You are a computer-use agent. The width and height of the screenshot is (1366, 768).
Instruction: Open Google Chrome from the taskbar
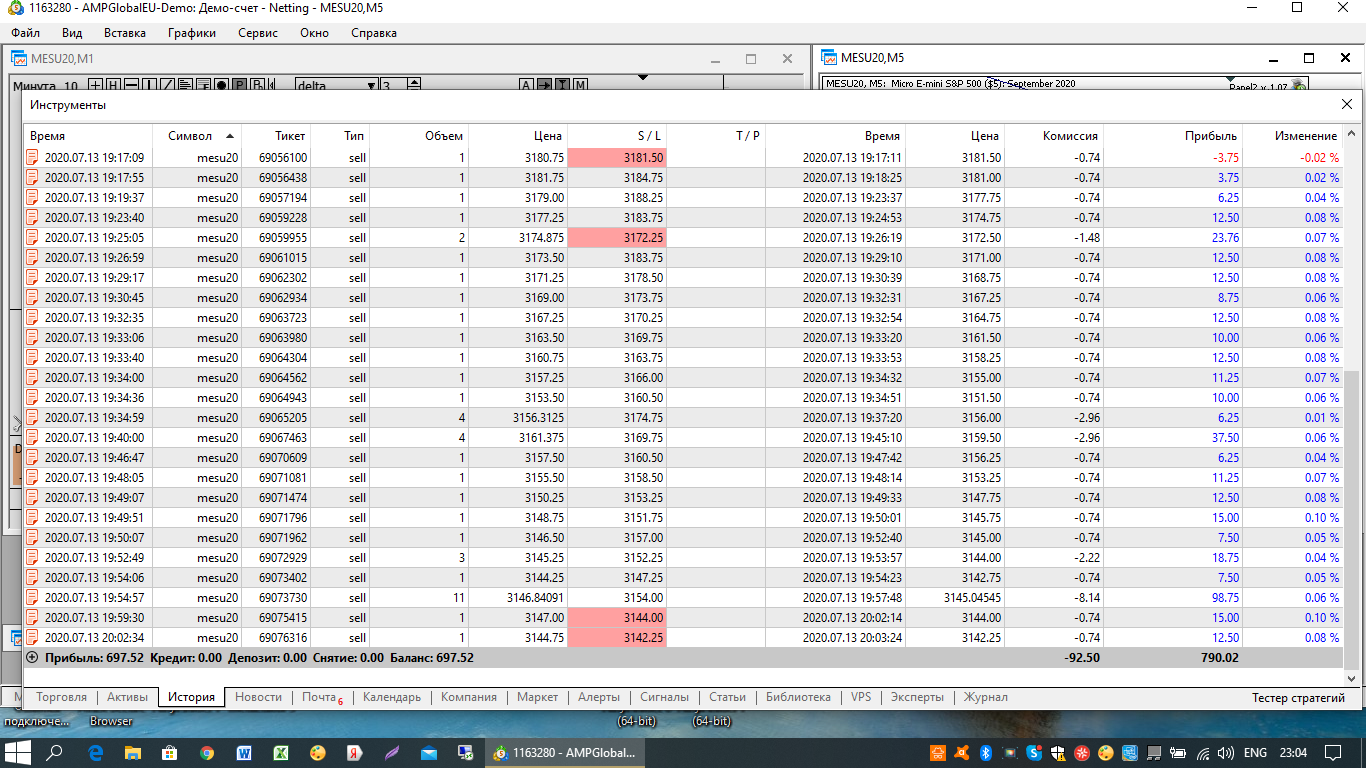click(x=207, y=753)
